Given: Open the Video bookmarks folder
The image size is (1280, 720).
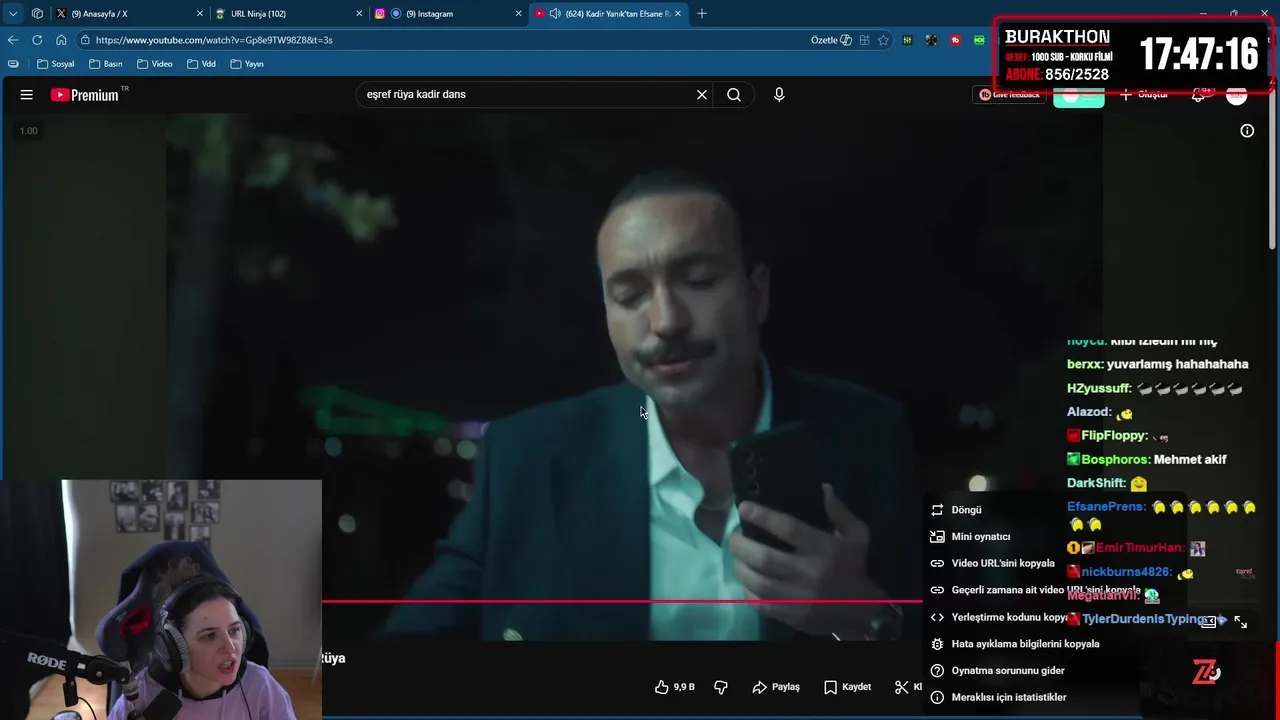Looking at the screenshot, I should tap(155, 64).
